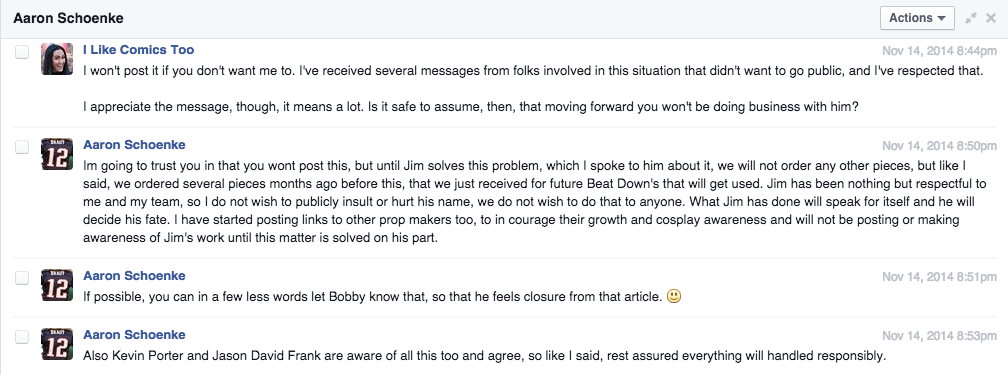Click the jersey avatar on the 8:51pm message
This screenshot has height=375, width=1008.
point(57,285)
